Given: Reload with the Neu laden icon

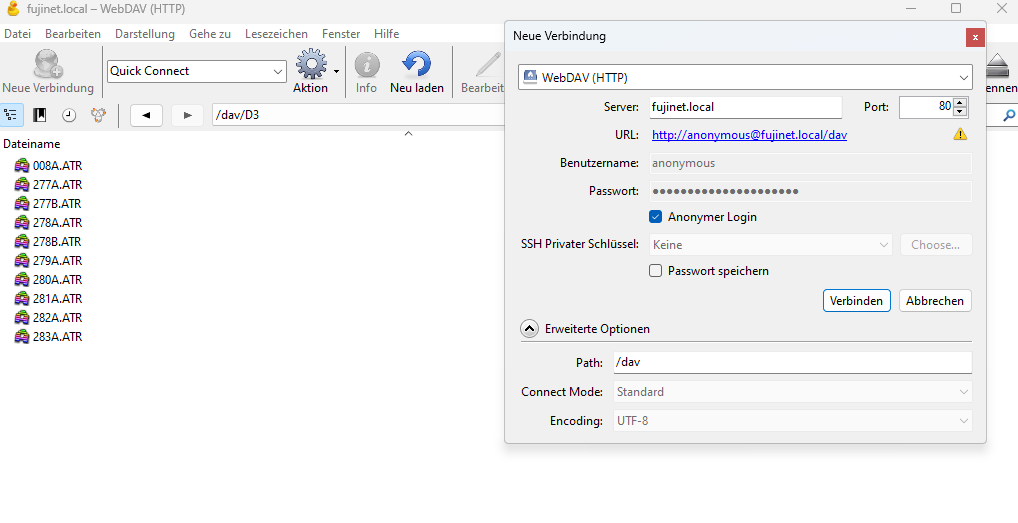Looking at the screenshot, I should click(416, 64).
